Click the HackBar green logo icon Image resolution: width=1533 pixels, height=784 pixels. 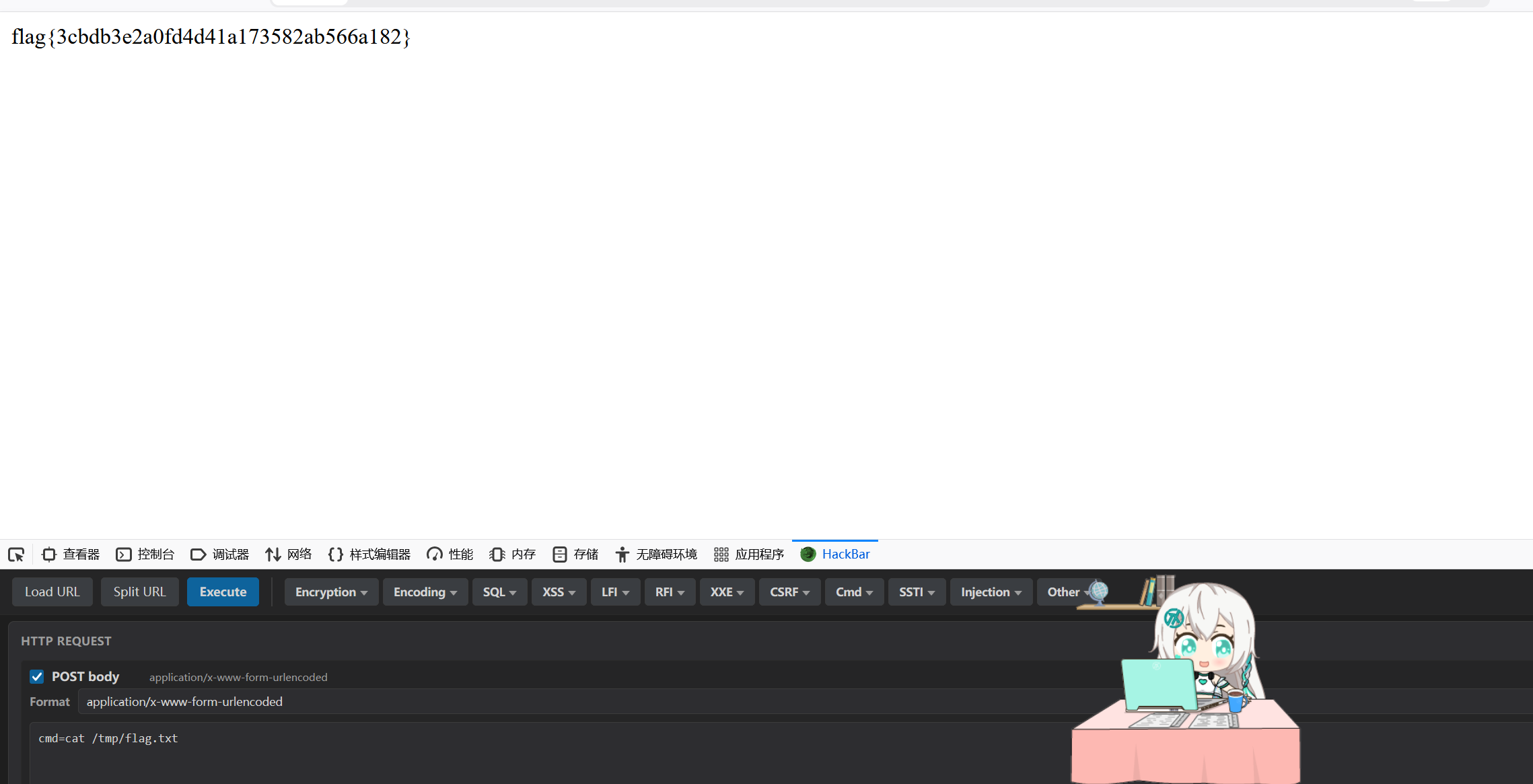click(808, 555)
